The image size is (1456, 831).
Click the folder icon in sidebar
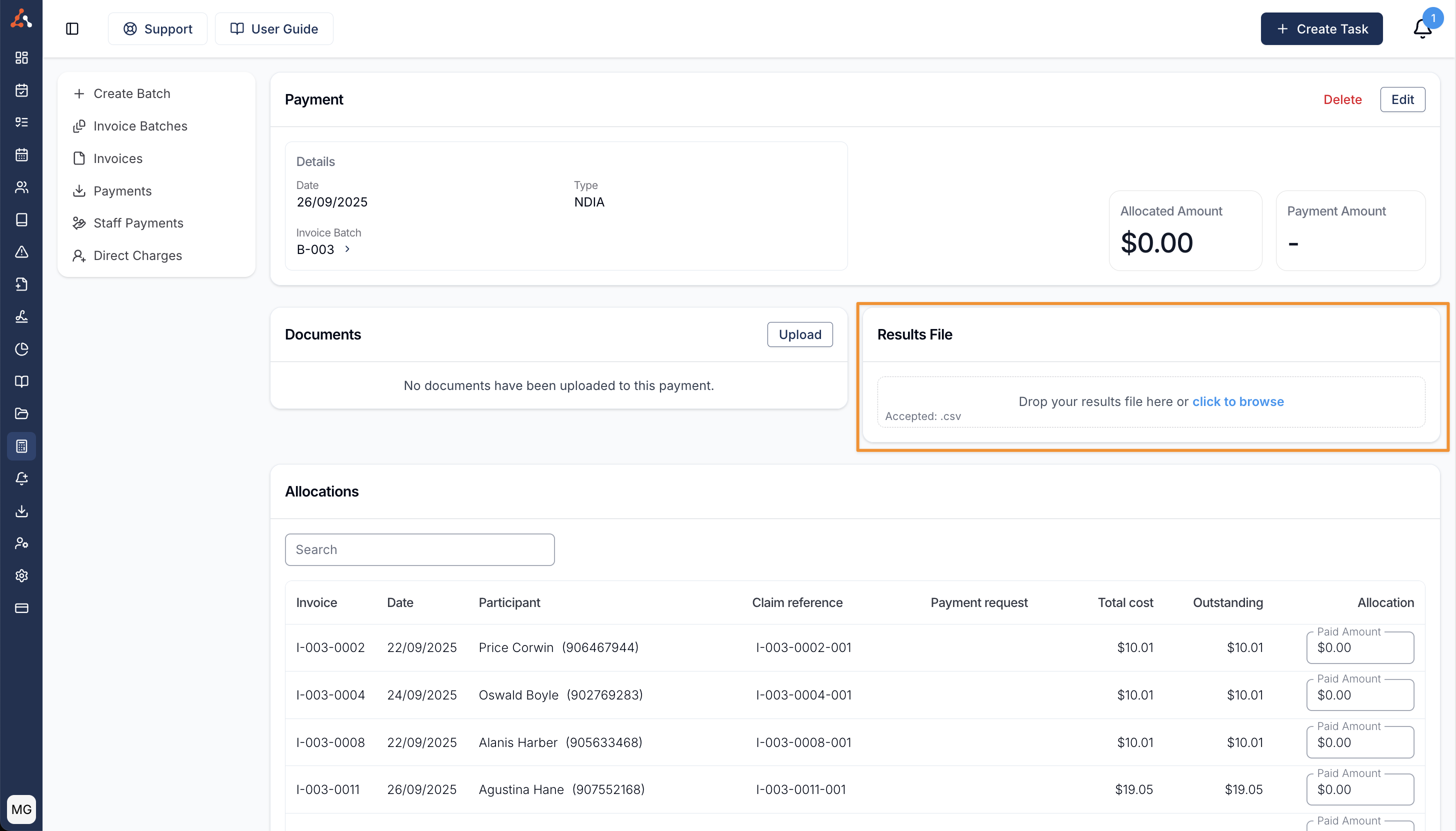(21, 413)
